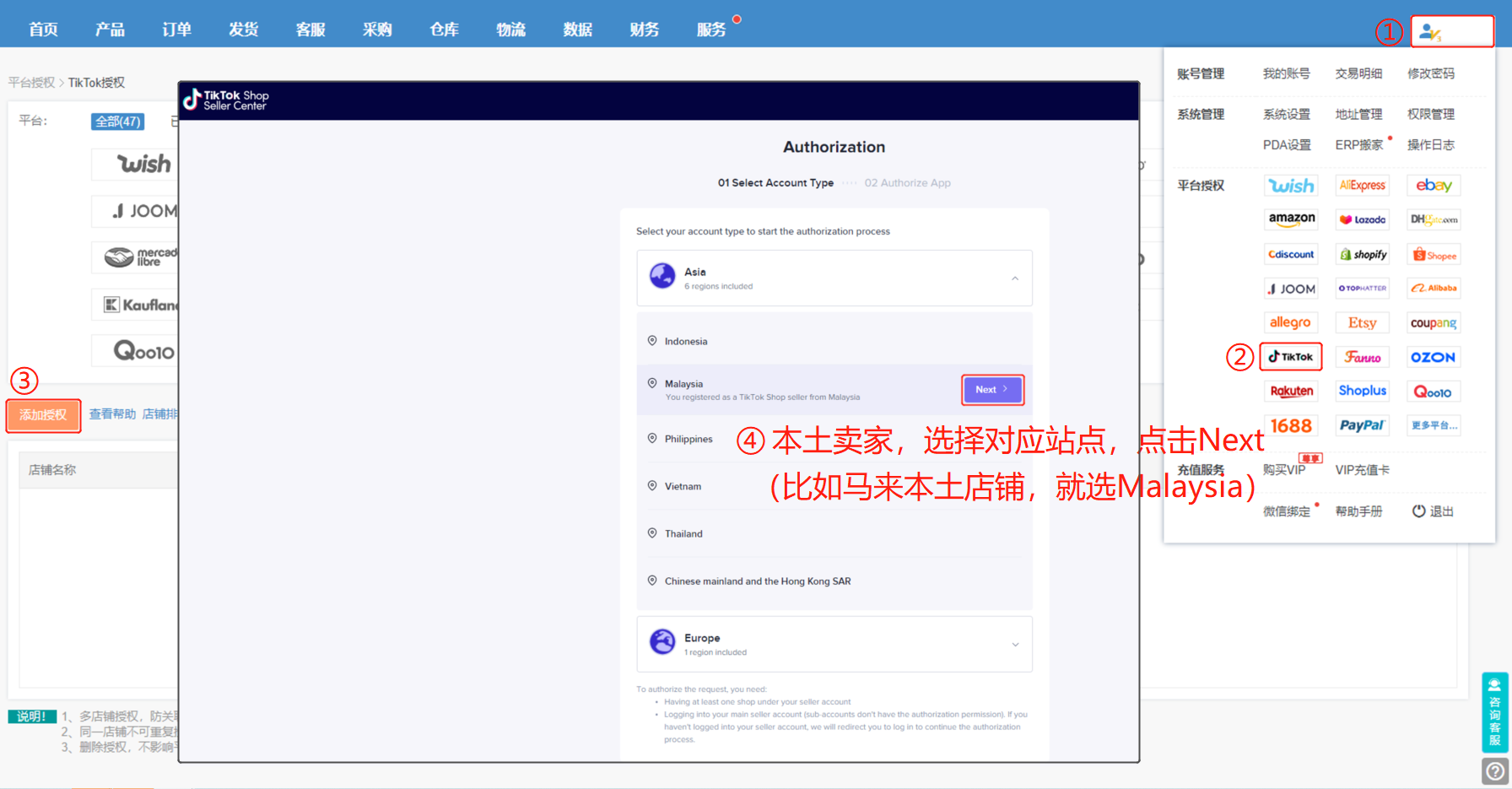1512x789 pixels.
Task: Collapse the Asia regions section
Action: pyautogui.click(x=1014, y=277)
